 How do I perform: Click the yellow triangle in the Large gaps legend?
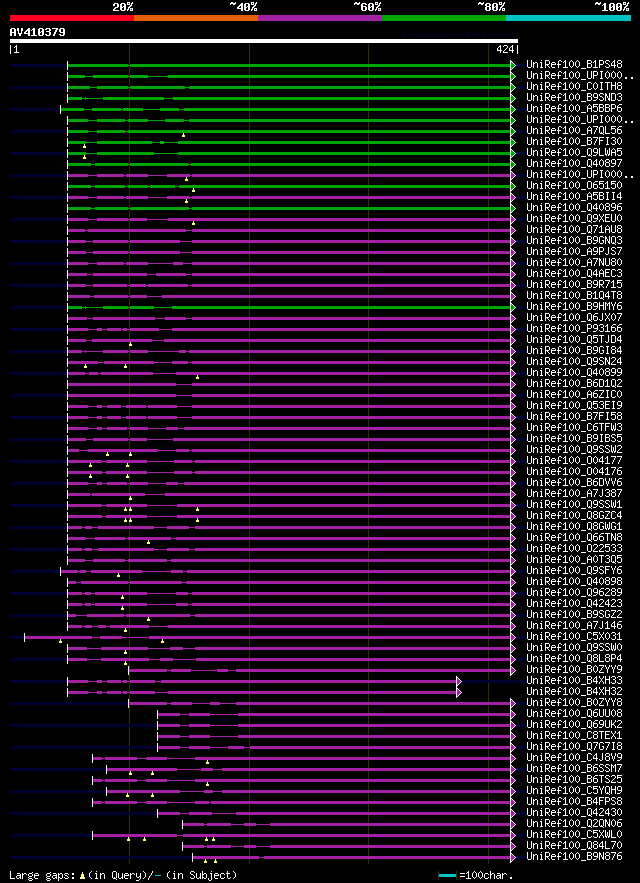[x=82, y=875]
